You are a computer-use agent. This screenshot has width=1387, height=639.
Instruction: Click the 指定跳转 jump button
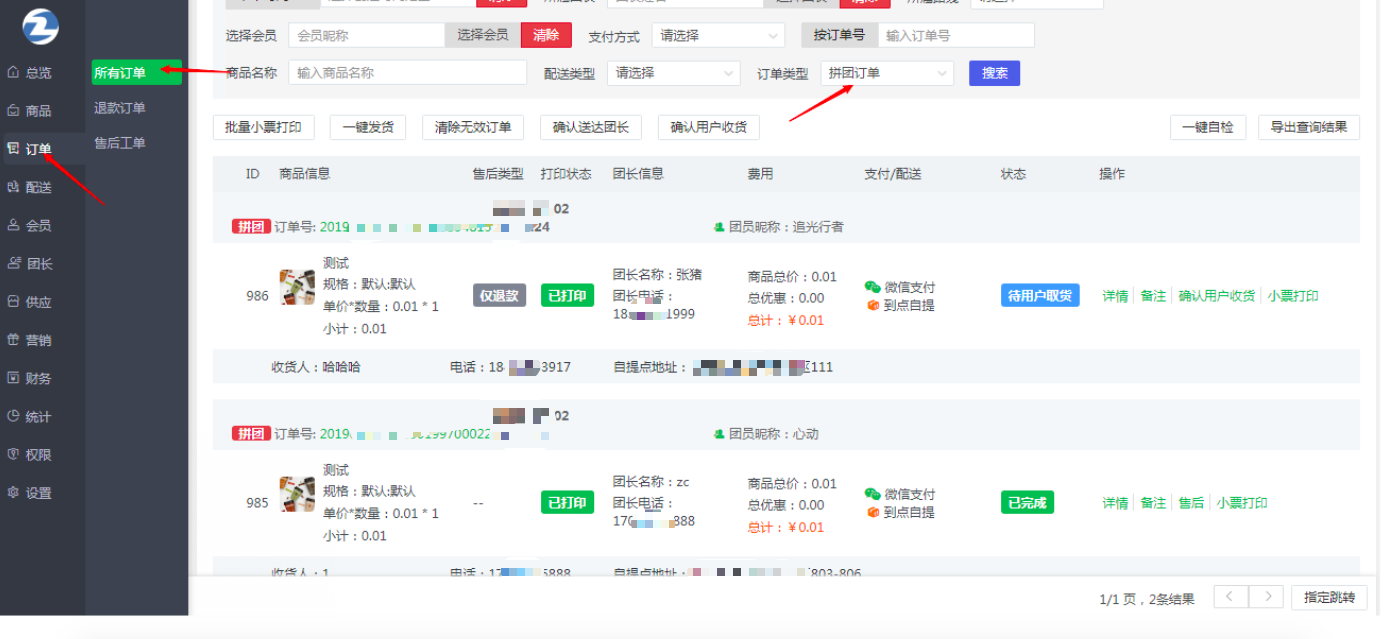pyautogui.click(x=1329, y=597)
